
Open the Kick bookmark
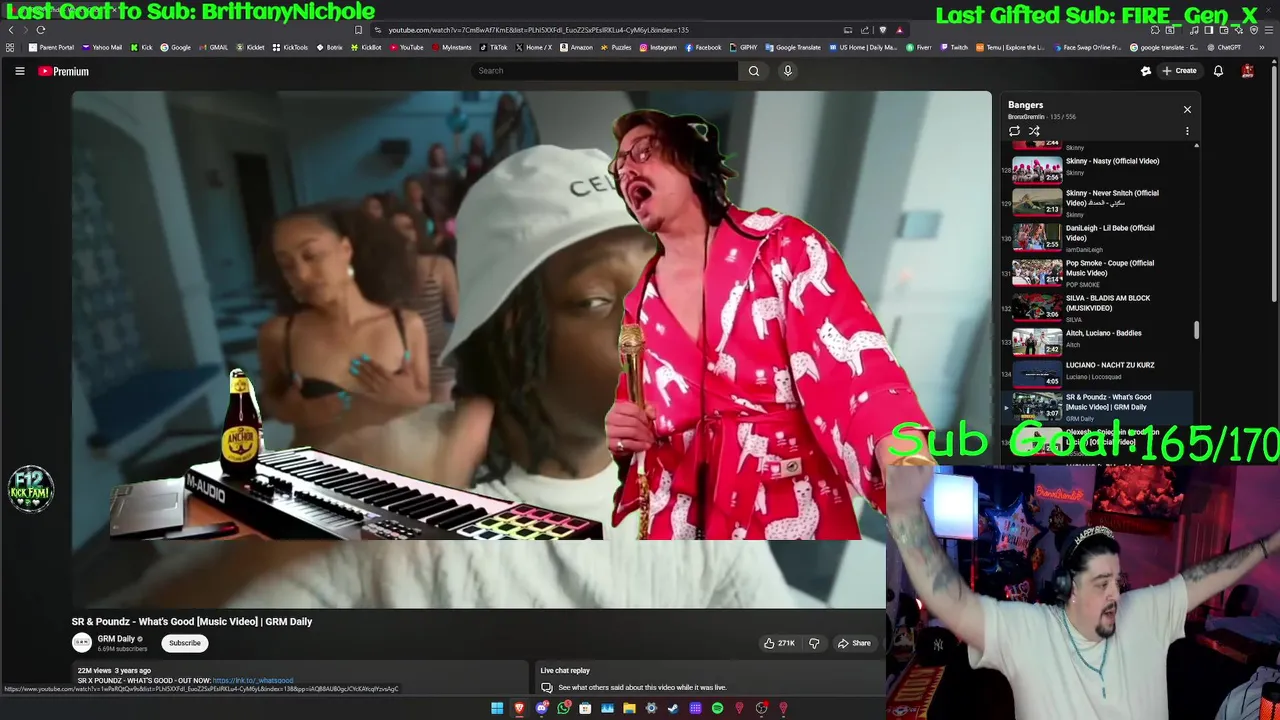tap(142, 47)
